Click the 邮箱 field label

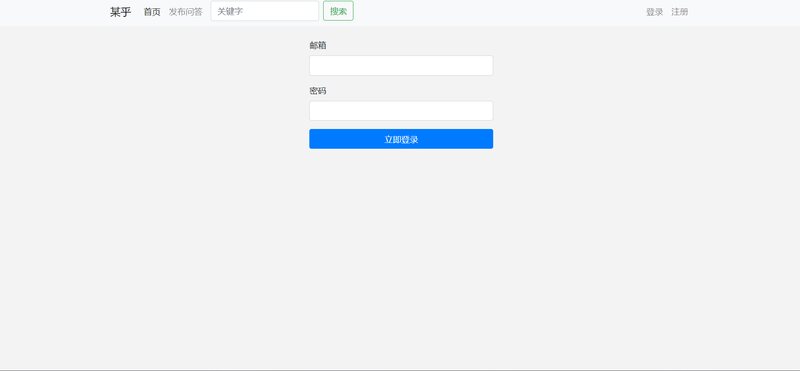(x=318, y=45)
